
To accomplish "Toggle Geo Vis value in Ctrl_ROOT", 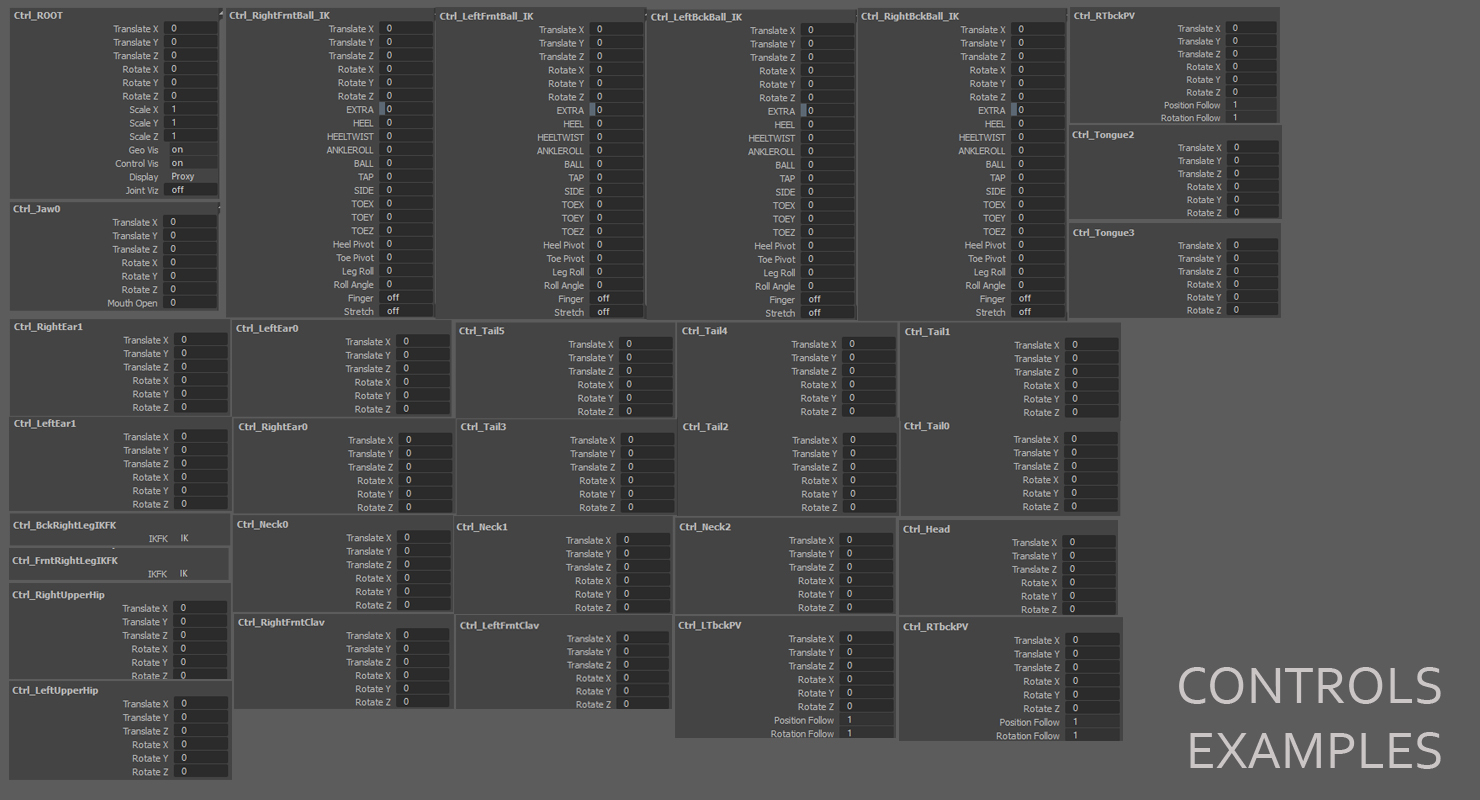I will (x=192, y=150).
